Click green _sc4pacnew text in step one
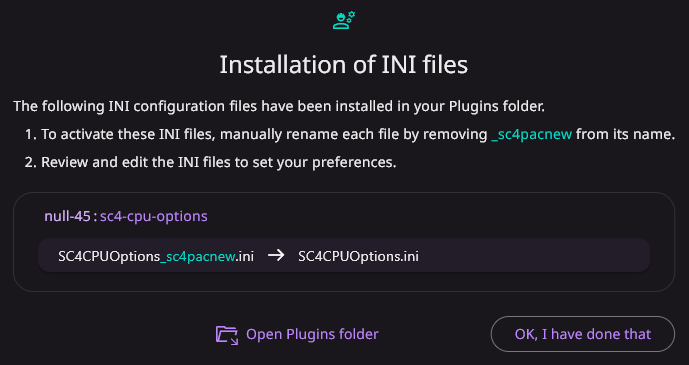Image resolution: width=689 pixels, height=365 pixels. pyautogui.click(x=532, y=135)
